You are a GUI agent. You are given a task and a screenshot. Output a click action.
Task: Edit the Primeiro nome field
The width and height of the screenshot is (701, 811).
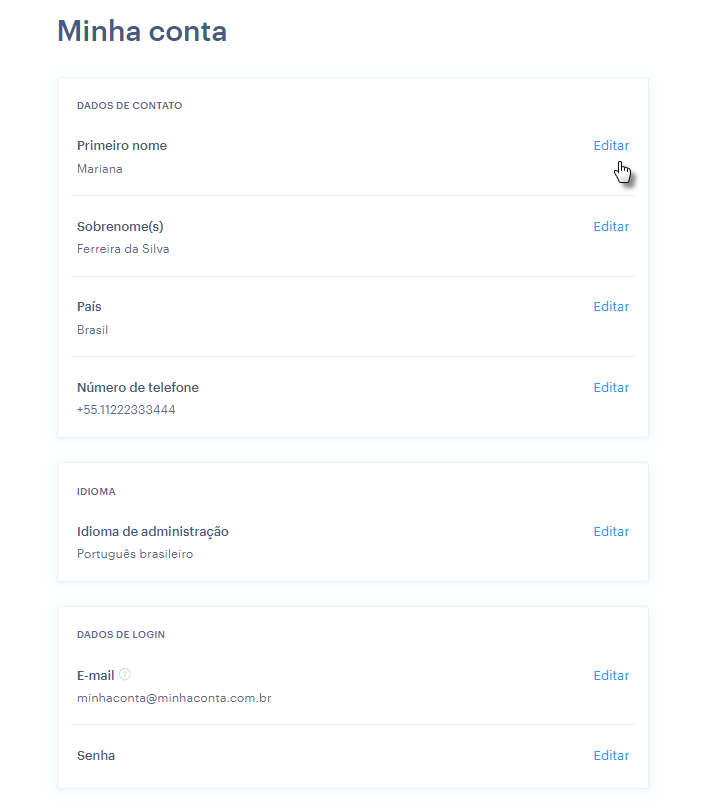[611, 146]
